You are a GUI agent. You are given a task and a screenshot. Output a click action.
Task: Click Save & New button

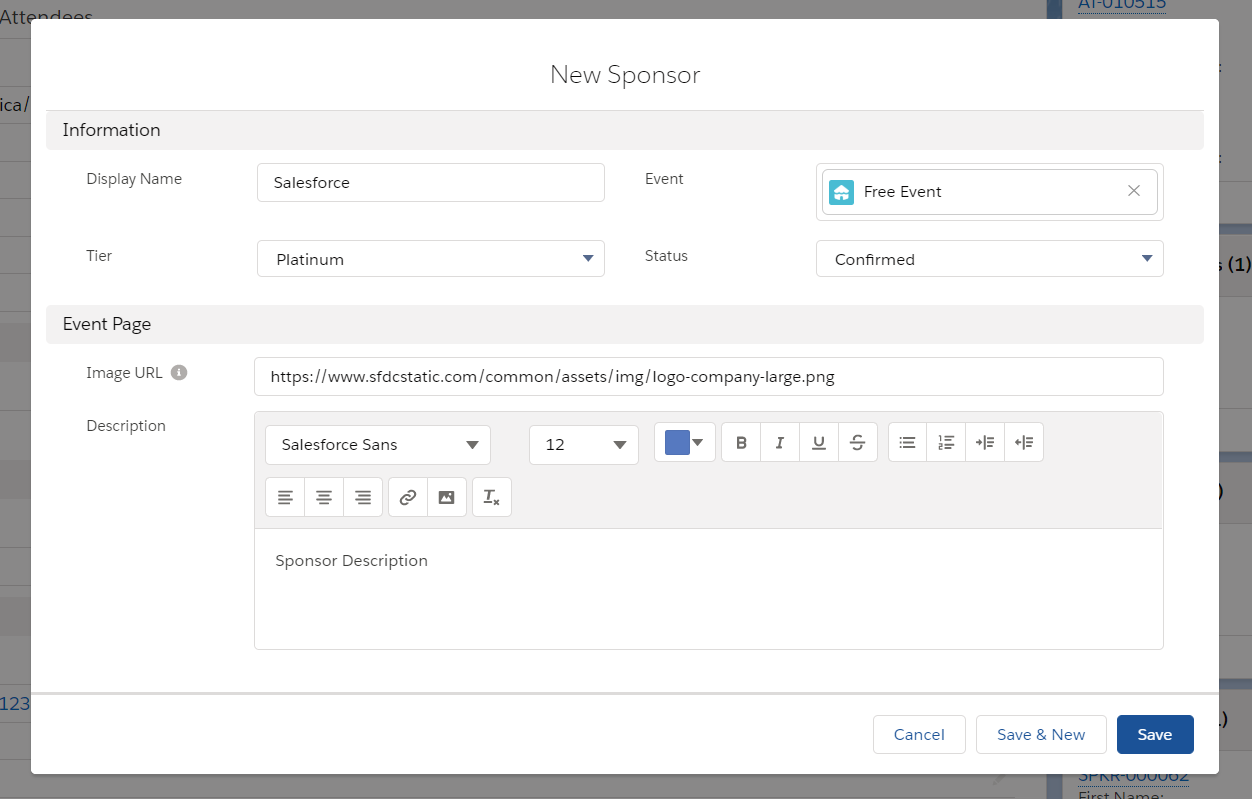tap(1041, 734)
